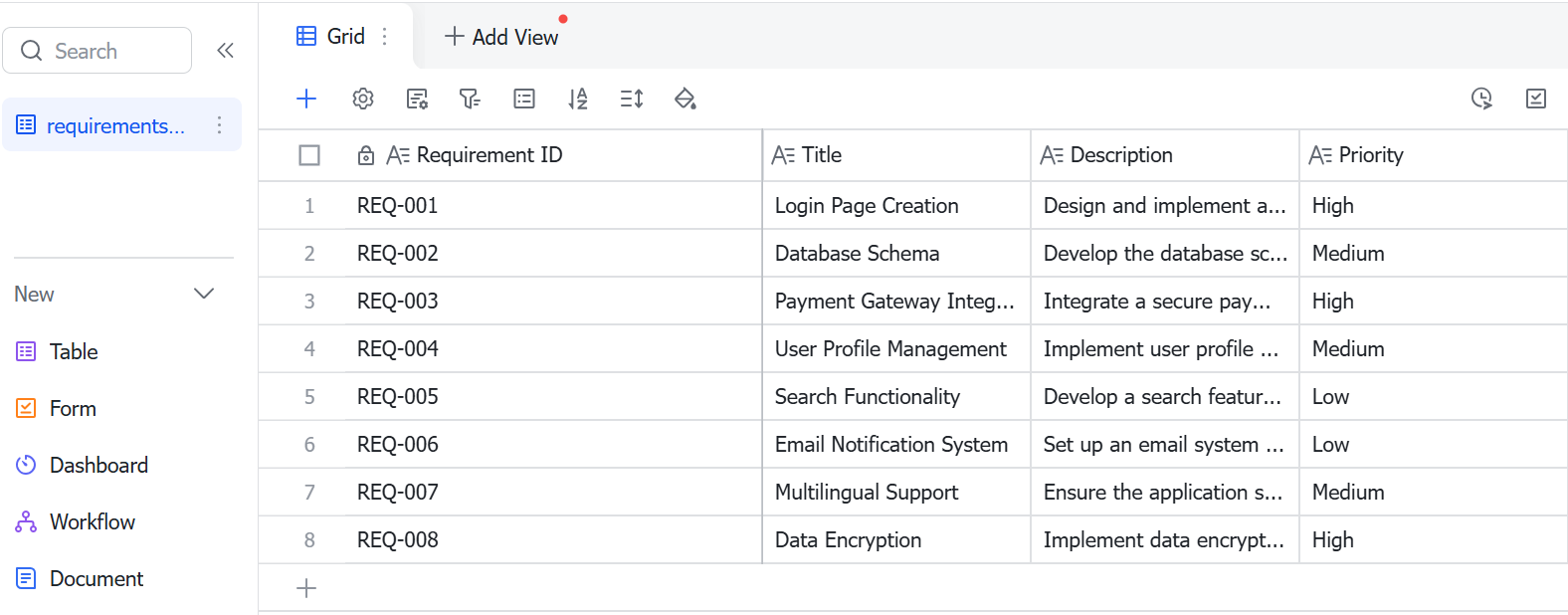Click Low priority in REQ-005 row
The image size is (1568, 615).
(1434, 396)
